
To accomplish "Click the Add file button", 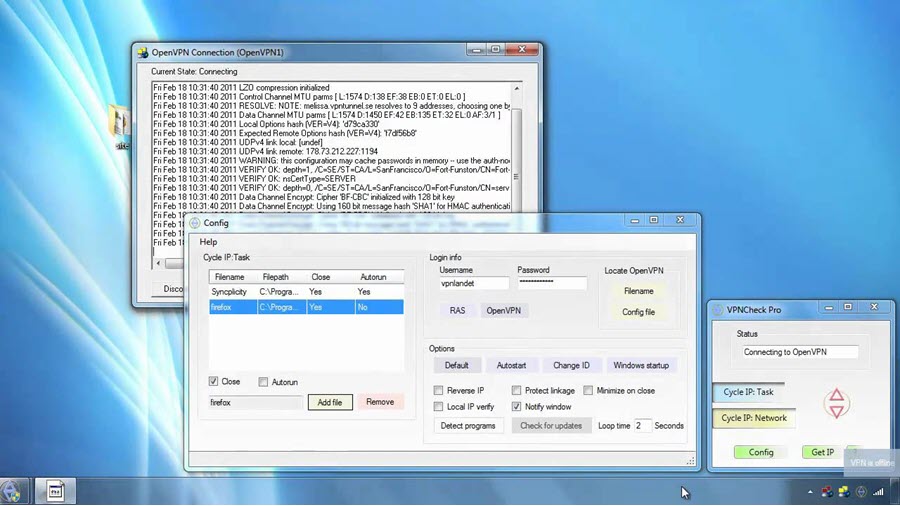I will 330,403.
